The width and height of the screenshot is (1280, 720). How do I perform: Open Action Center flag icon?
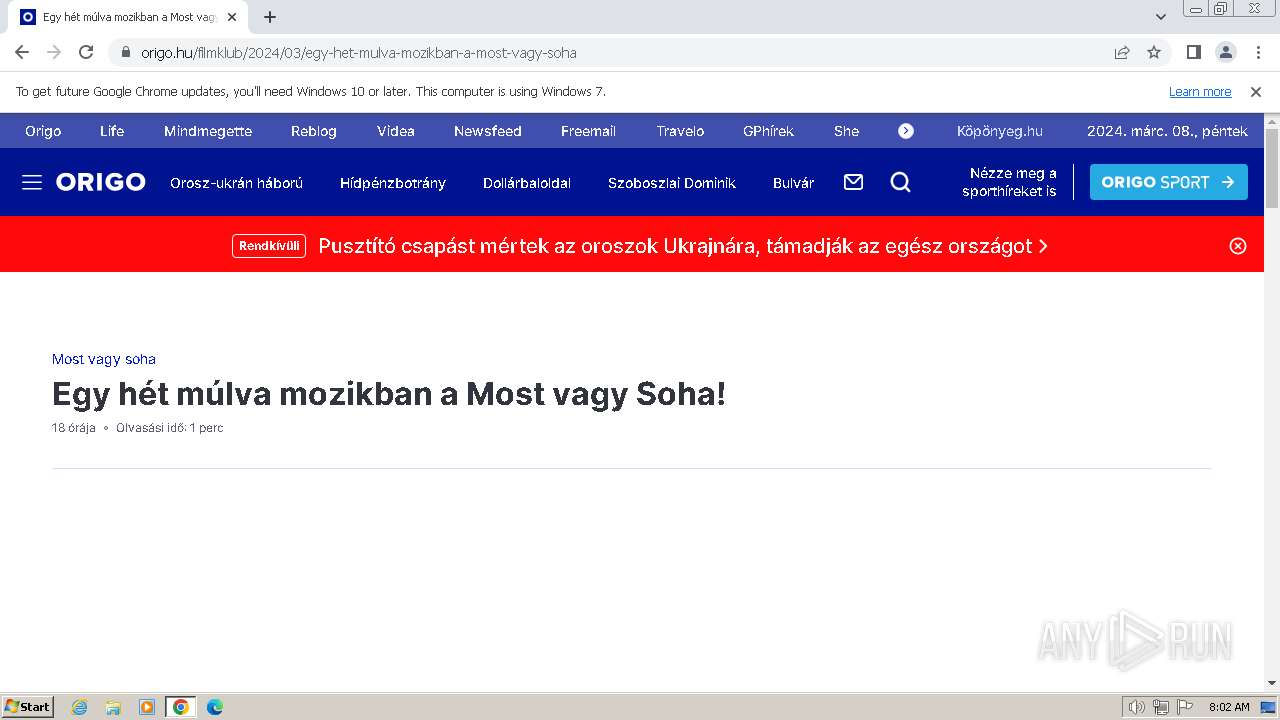coord(1185,707)
